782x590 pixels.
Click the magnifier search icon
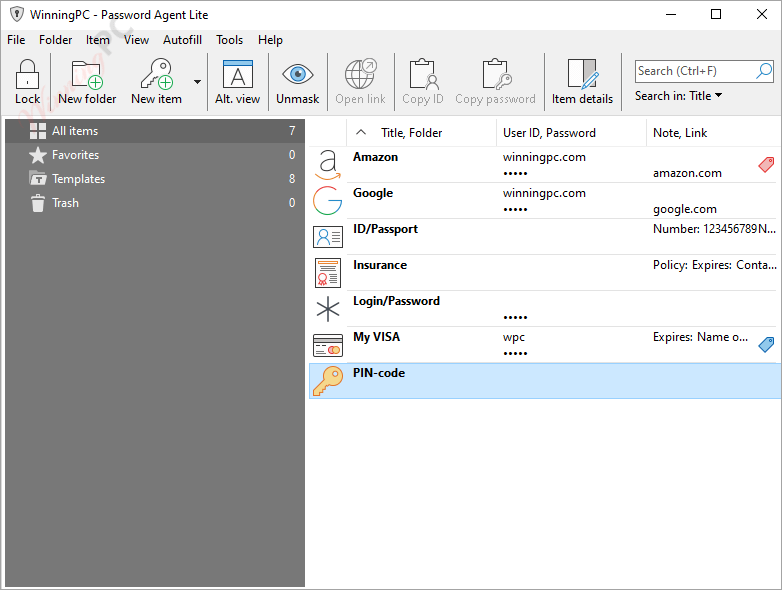pyautogui.click(x=764, y=71)
